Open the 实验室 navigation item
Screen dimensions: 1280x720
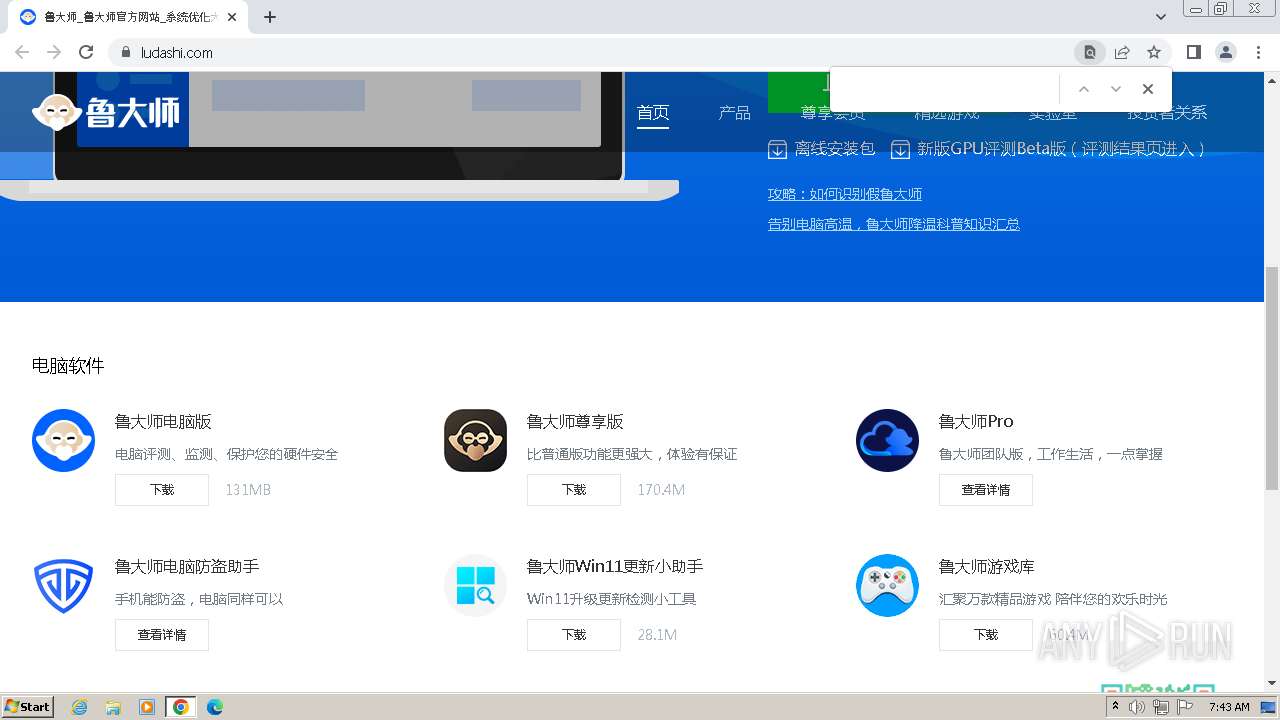coord(1053,113)
